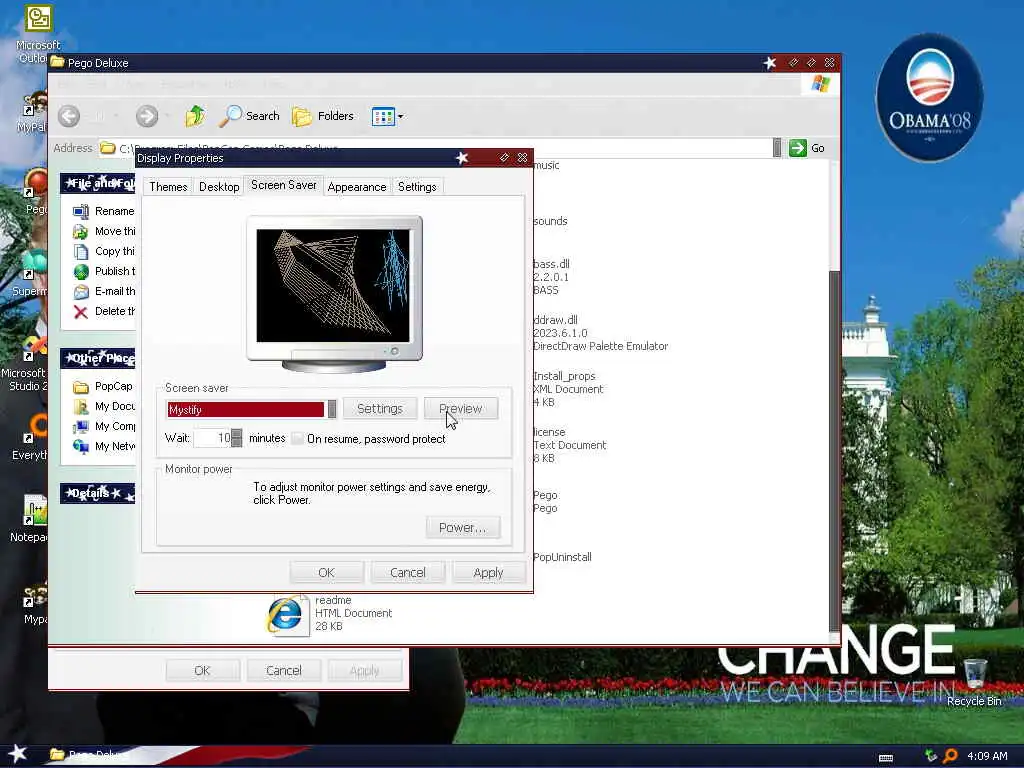1024x768 pixels.
Task: Open the address bar dropdown arrow
Action: 776,148
